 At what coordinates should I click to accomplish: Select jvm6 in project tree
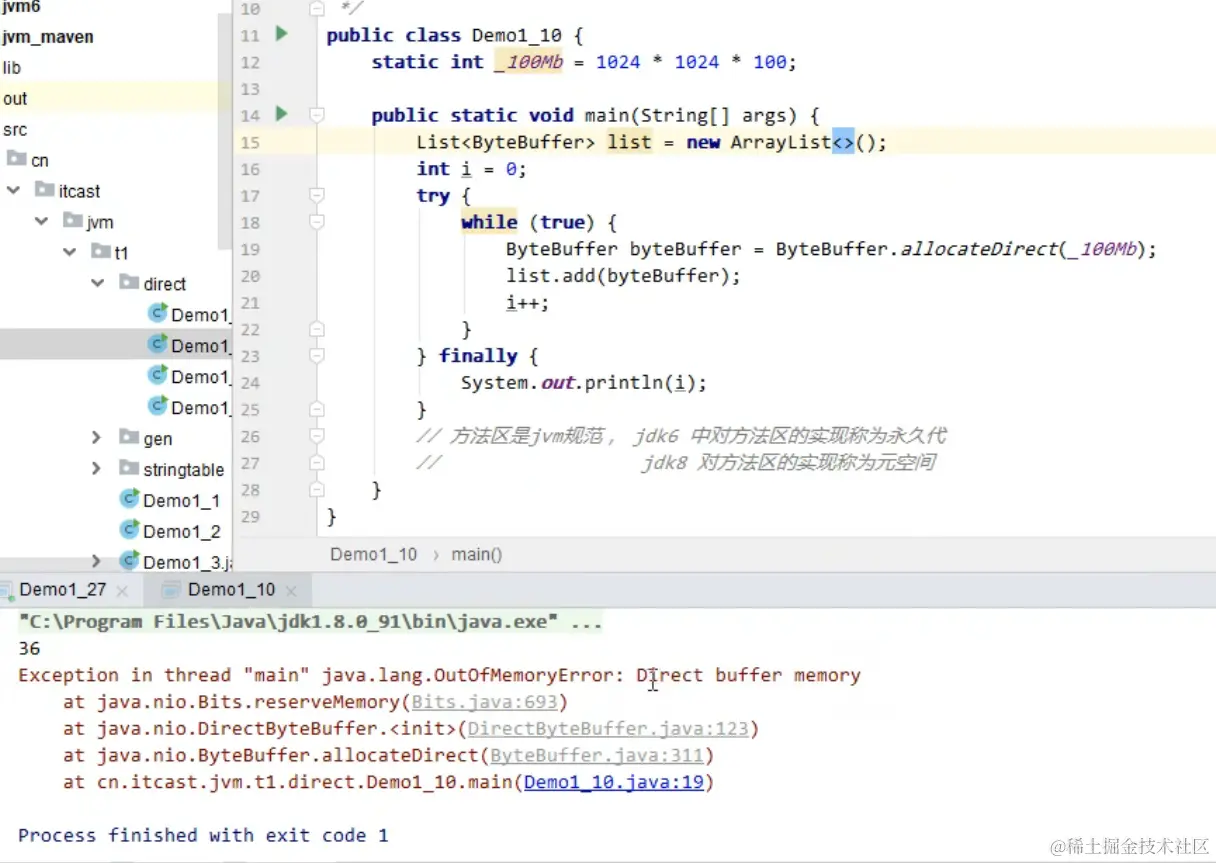click(20, 7)
